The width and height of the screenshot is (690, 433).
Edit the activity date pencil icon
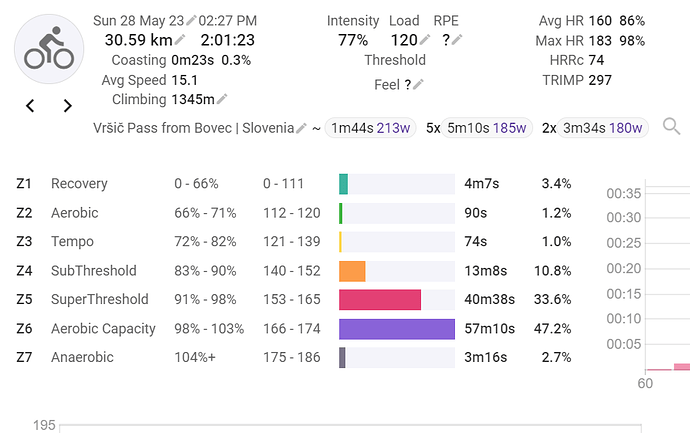tap(190, 20)
